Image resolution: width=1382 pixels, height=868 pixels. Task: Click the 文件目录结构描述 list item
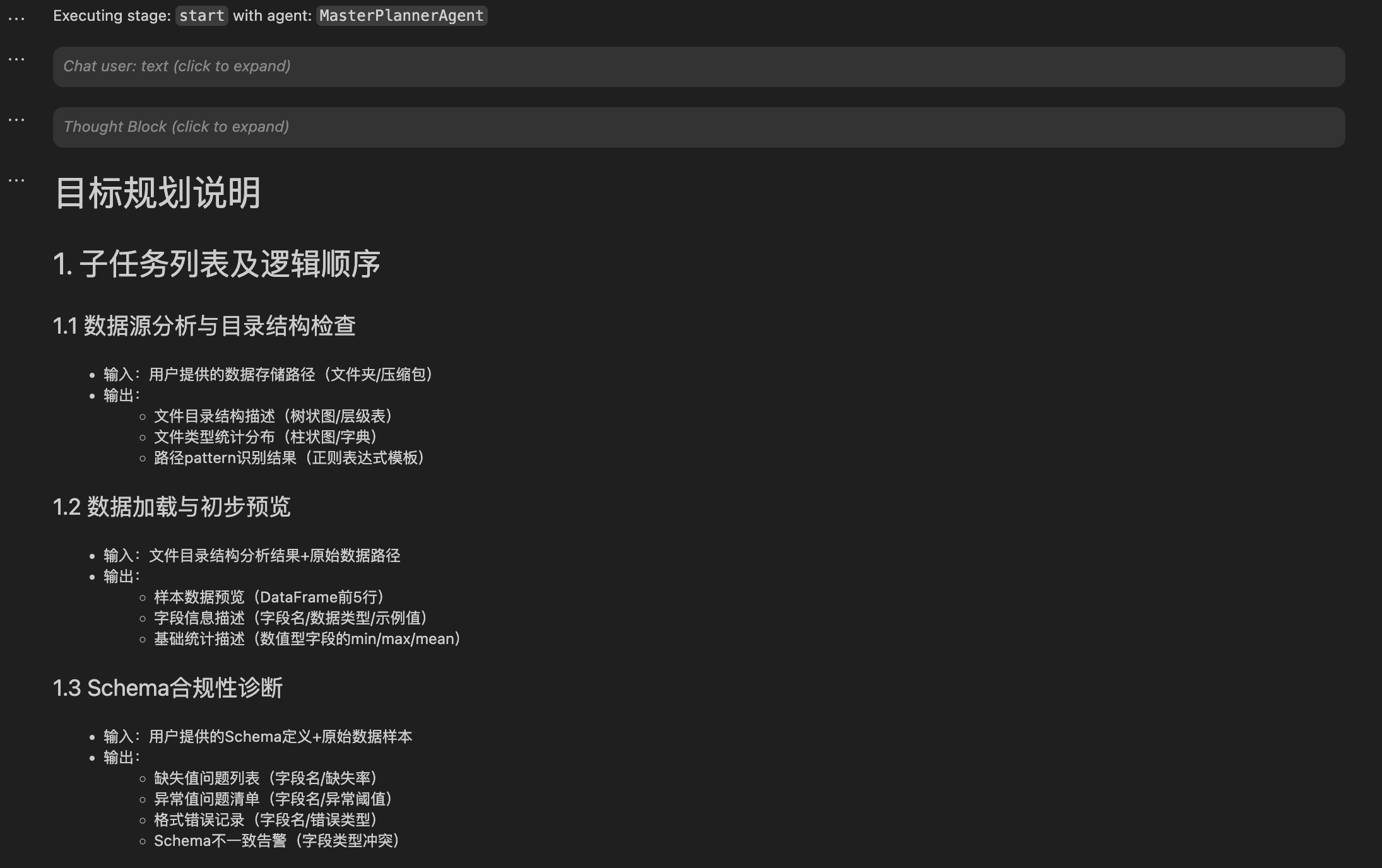273,416
